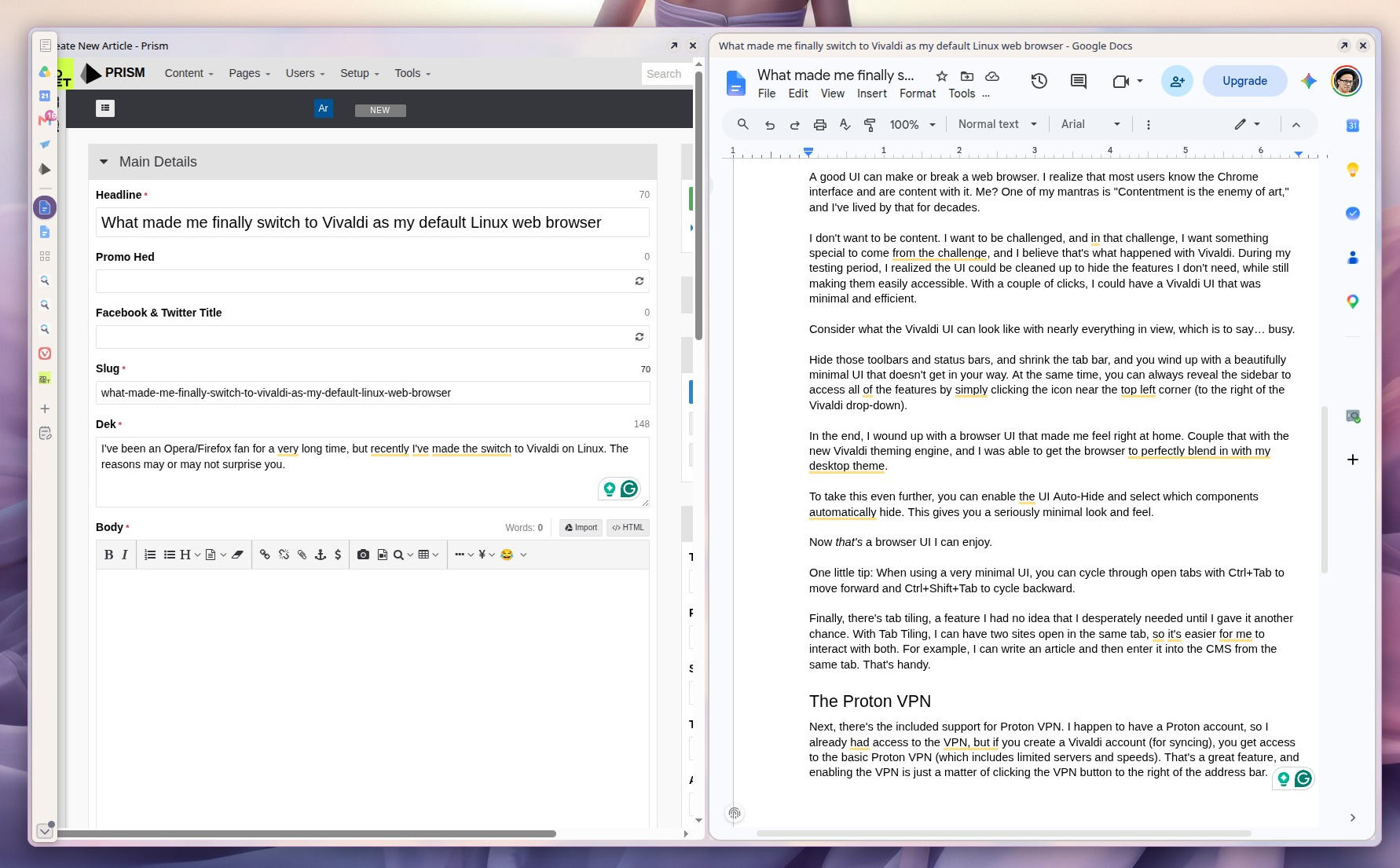Click the paperclip attachment icon
This screenshot has width=1400, height=868.
pyautogui.click(x=302, y=555)
